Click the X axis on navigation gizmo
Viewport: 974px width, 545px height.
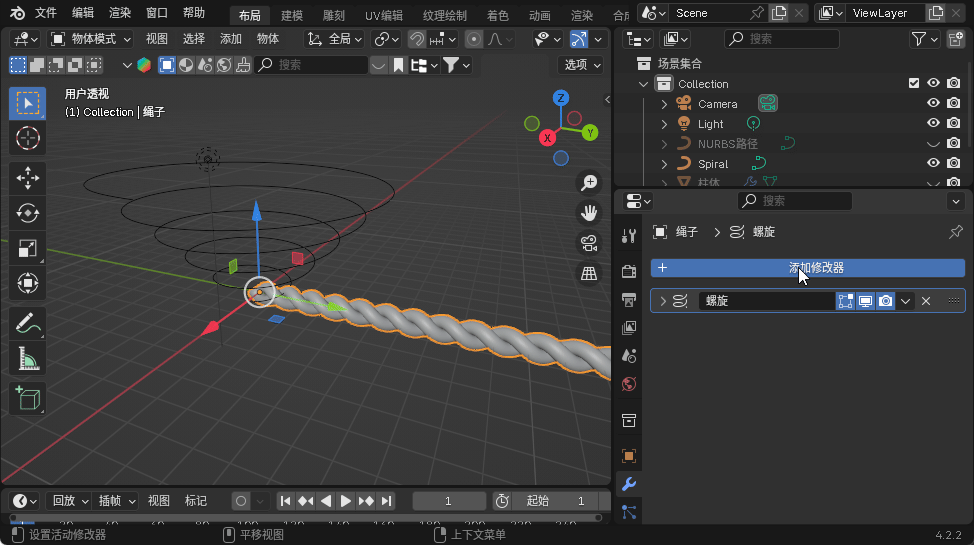pyautogui.click(x=547, y=137)
